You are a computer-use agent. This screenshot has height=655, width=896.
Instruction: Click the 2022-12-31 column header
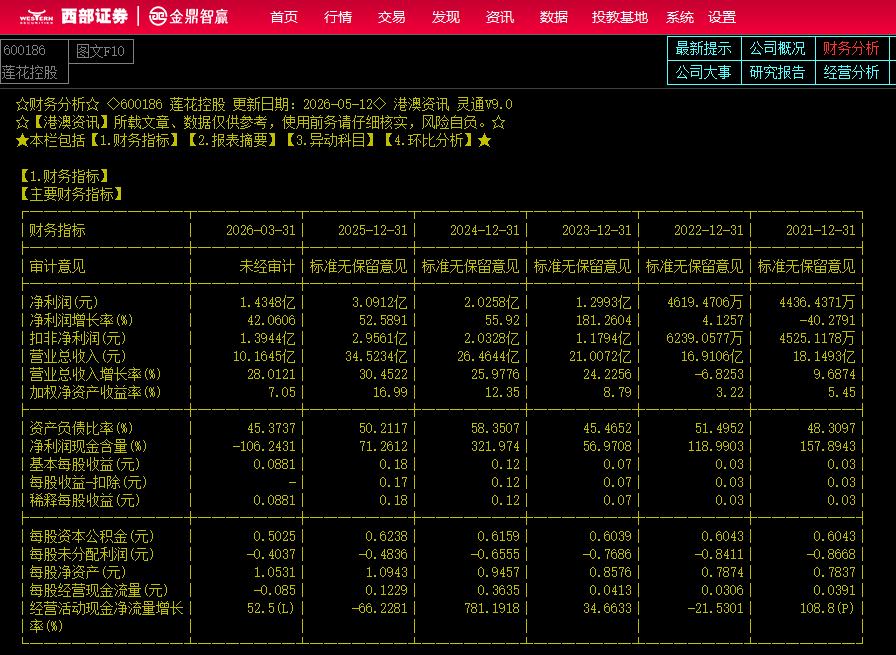click(709, 230)
